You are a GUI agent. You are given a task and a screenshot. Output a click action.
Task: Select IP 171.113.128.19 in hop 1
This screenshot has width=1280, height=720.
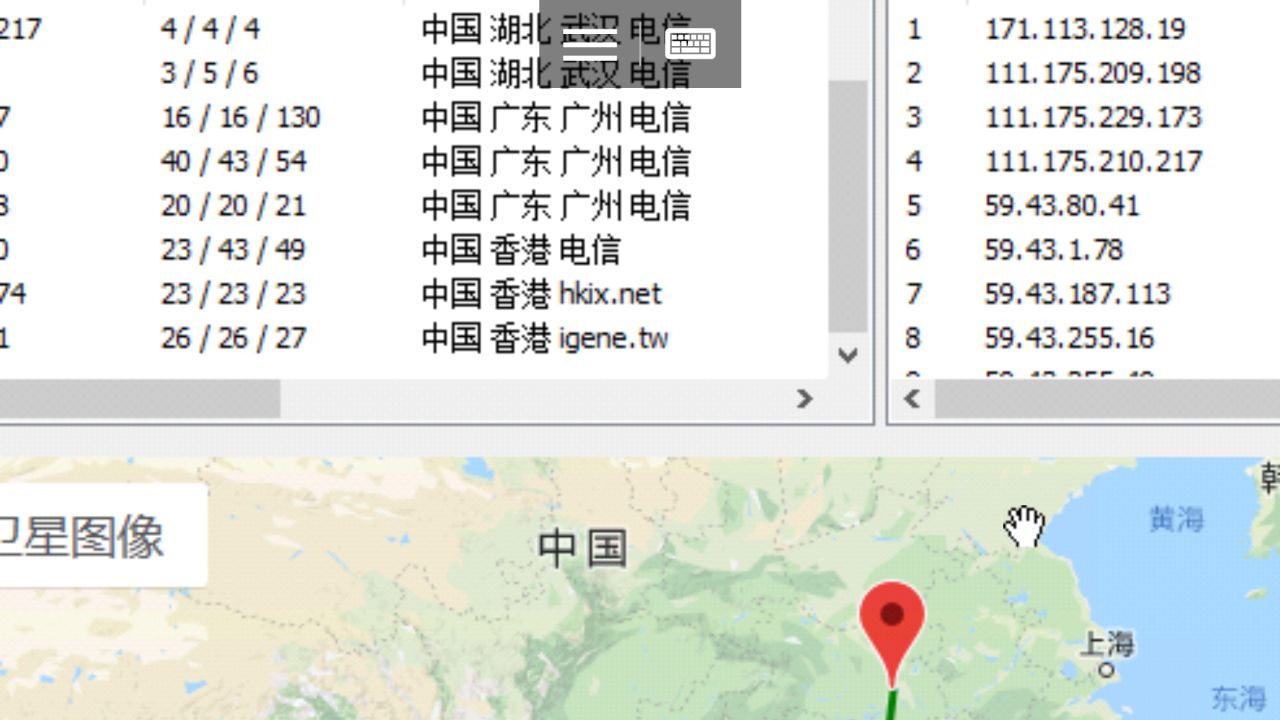point(1085,29)
